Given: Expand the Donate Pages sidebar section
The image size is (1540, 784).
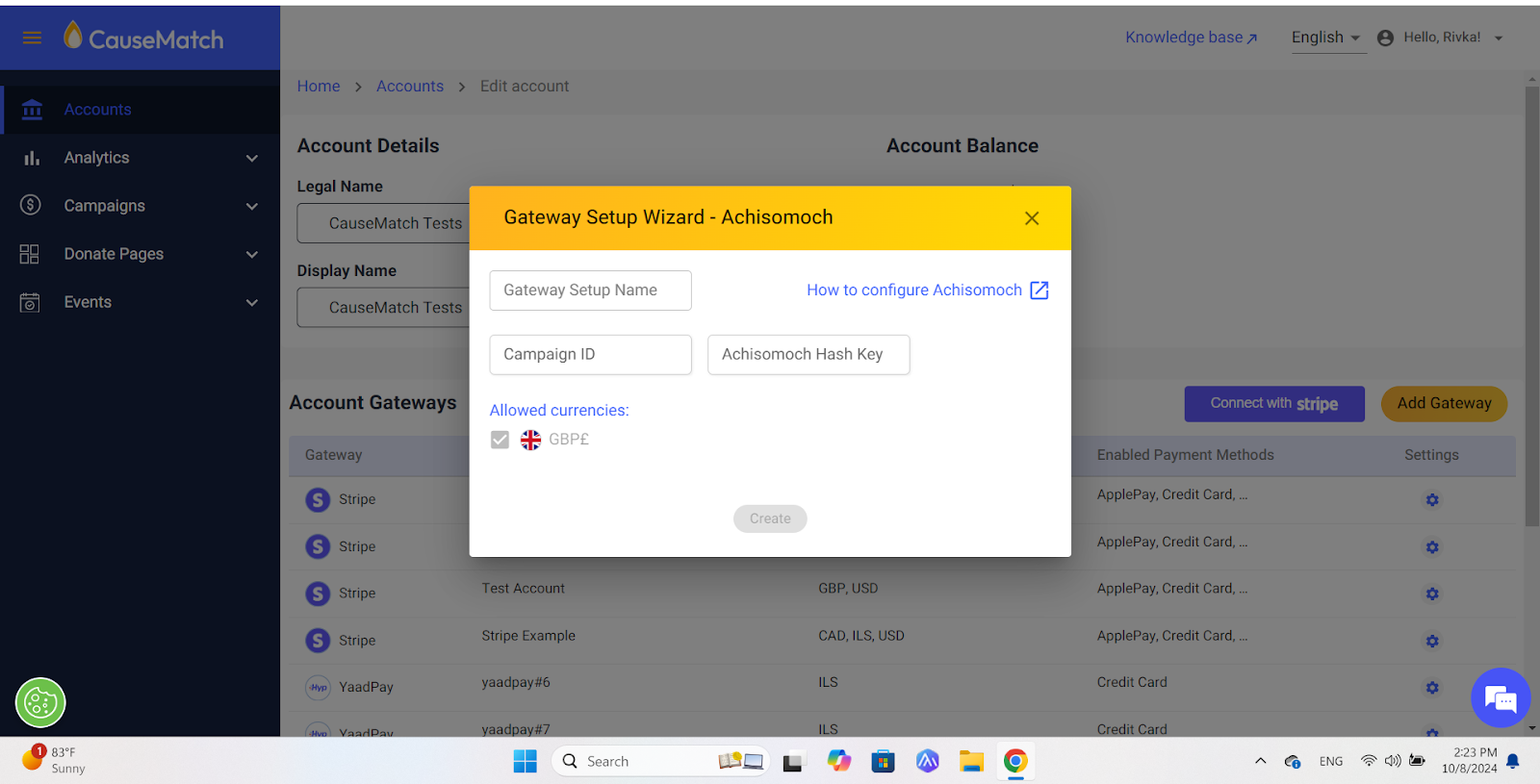Looking at the screenshot, I should (252, 254).
